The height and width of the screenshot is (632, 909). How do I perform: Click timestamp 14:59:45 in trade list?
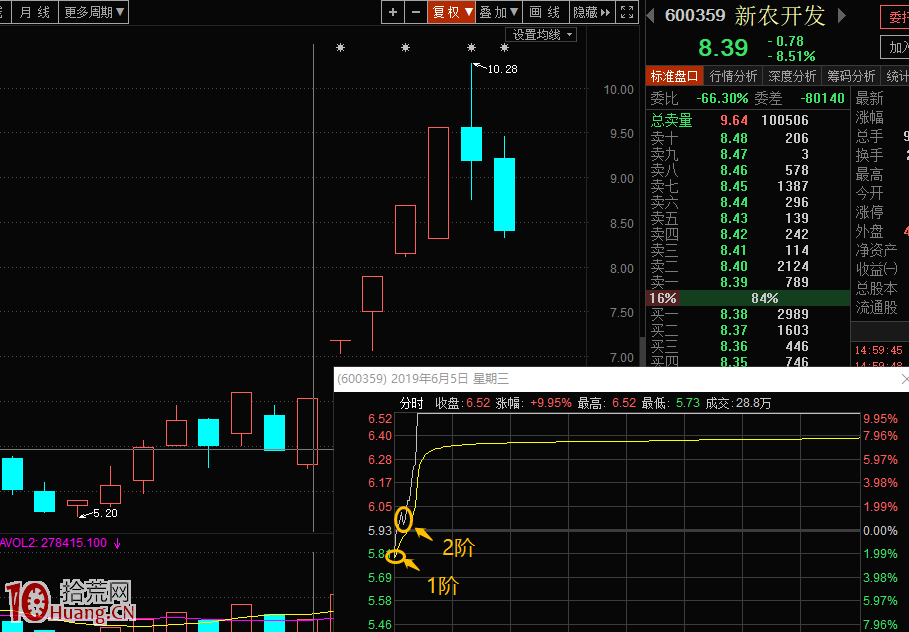tap(878, 350)
